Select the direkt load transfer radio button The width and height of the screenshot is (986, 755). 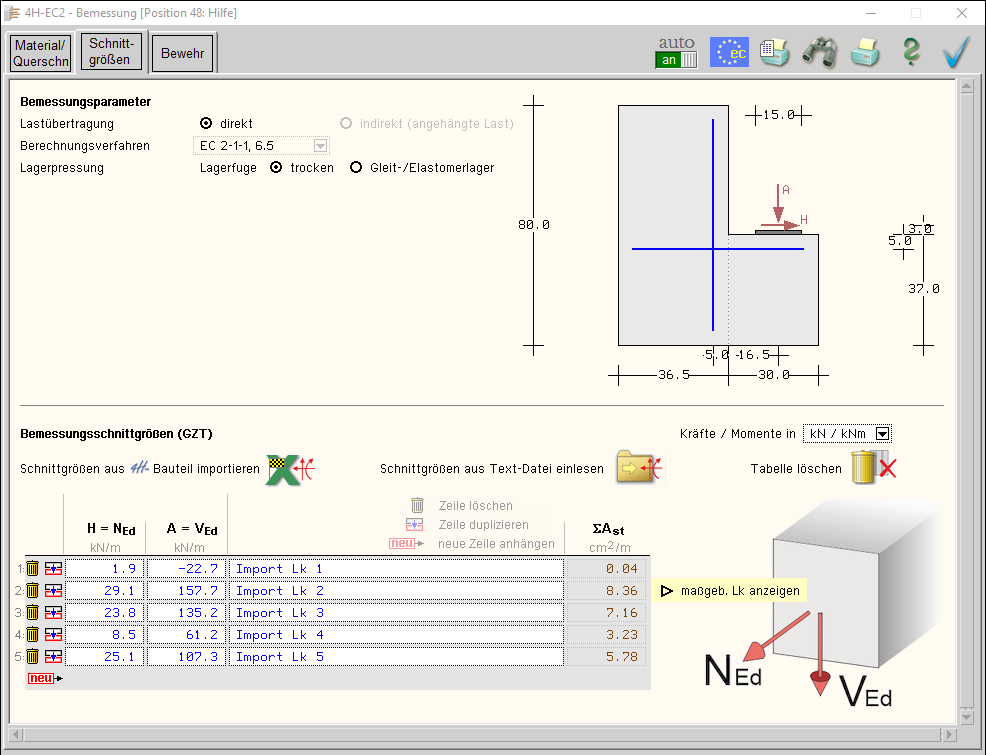pyautogui.click(x=206, y=124)
